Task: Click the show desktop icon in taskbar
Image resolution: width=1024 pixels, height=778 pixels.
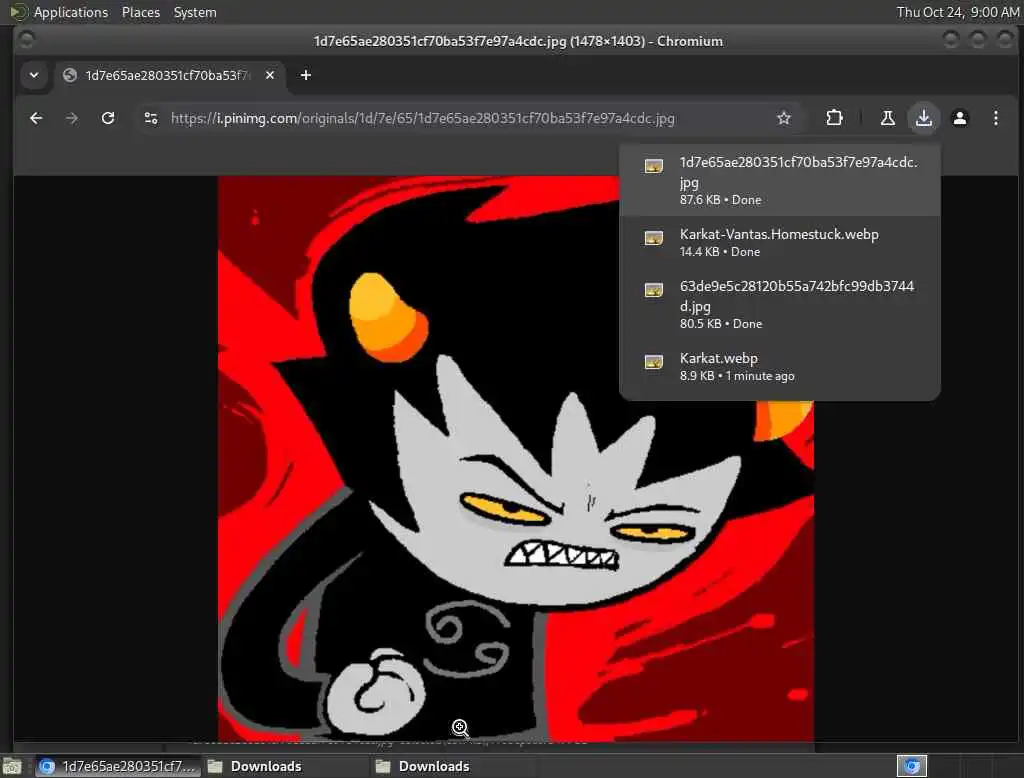Action: [12, 766]
